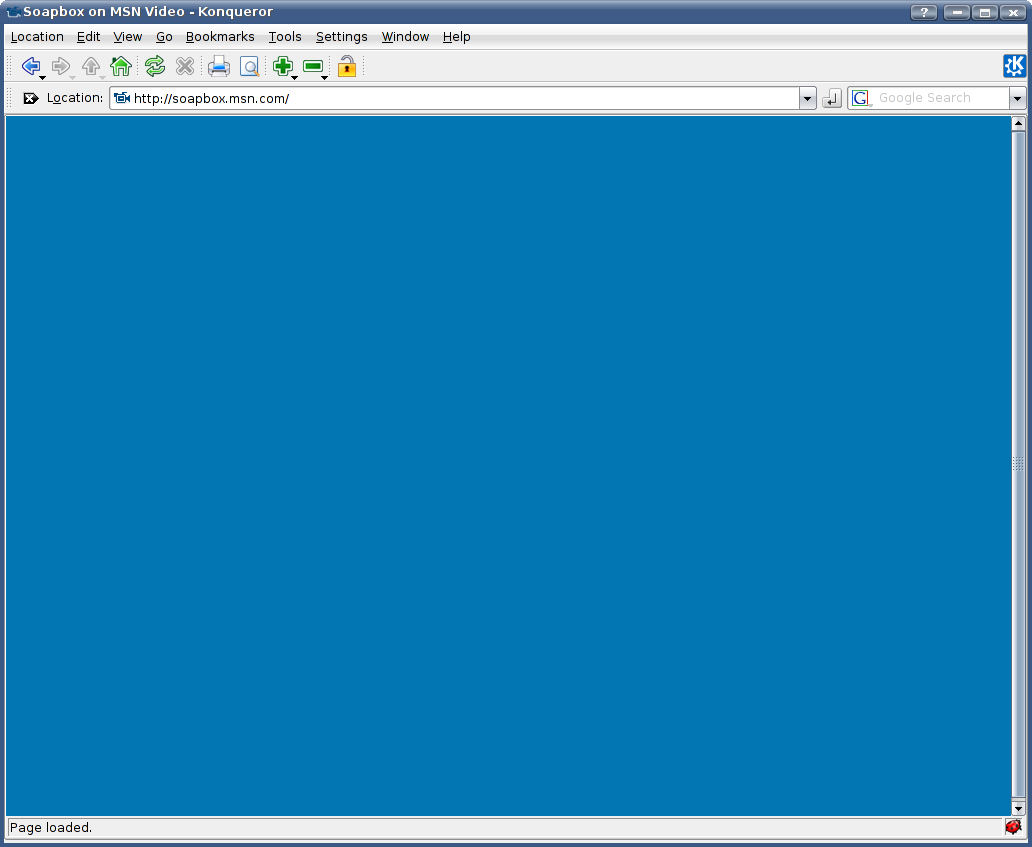1032x847 pixels.
Task: Go to the Home page icon
Action: point(121,66)
